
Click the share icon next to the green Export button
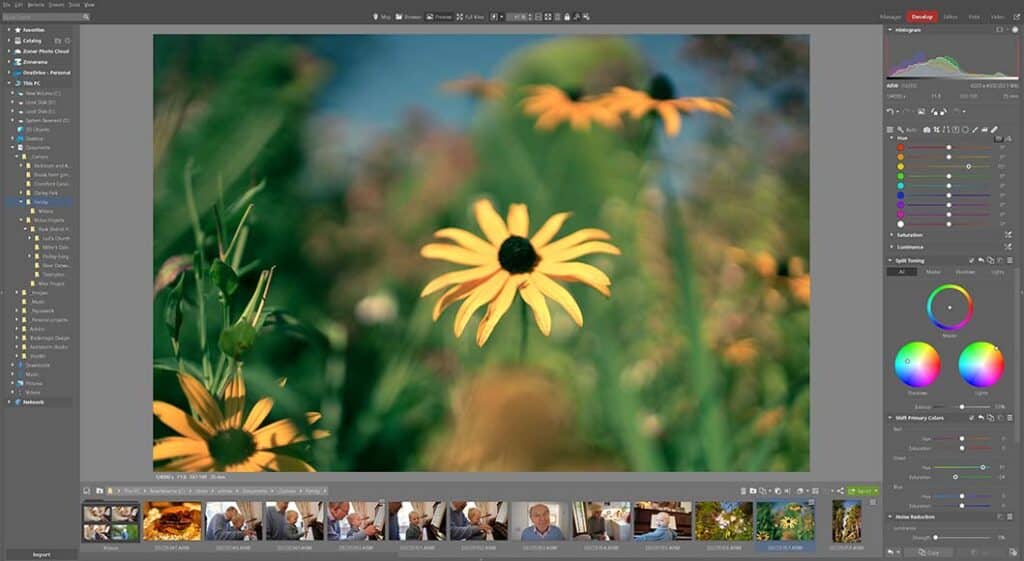(x=840, y=490)
